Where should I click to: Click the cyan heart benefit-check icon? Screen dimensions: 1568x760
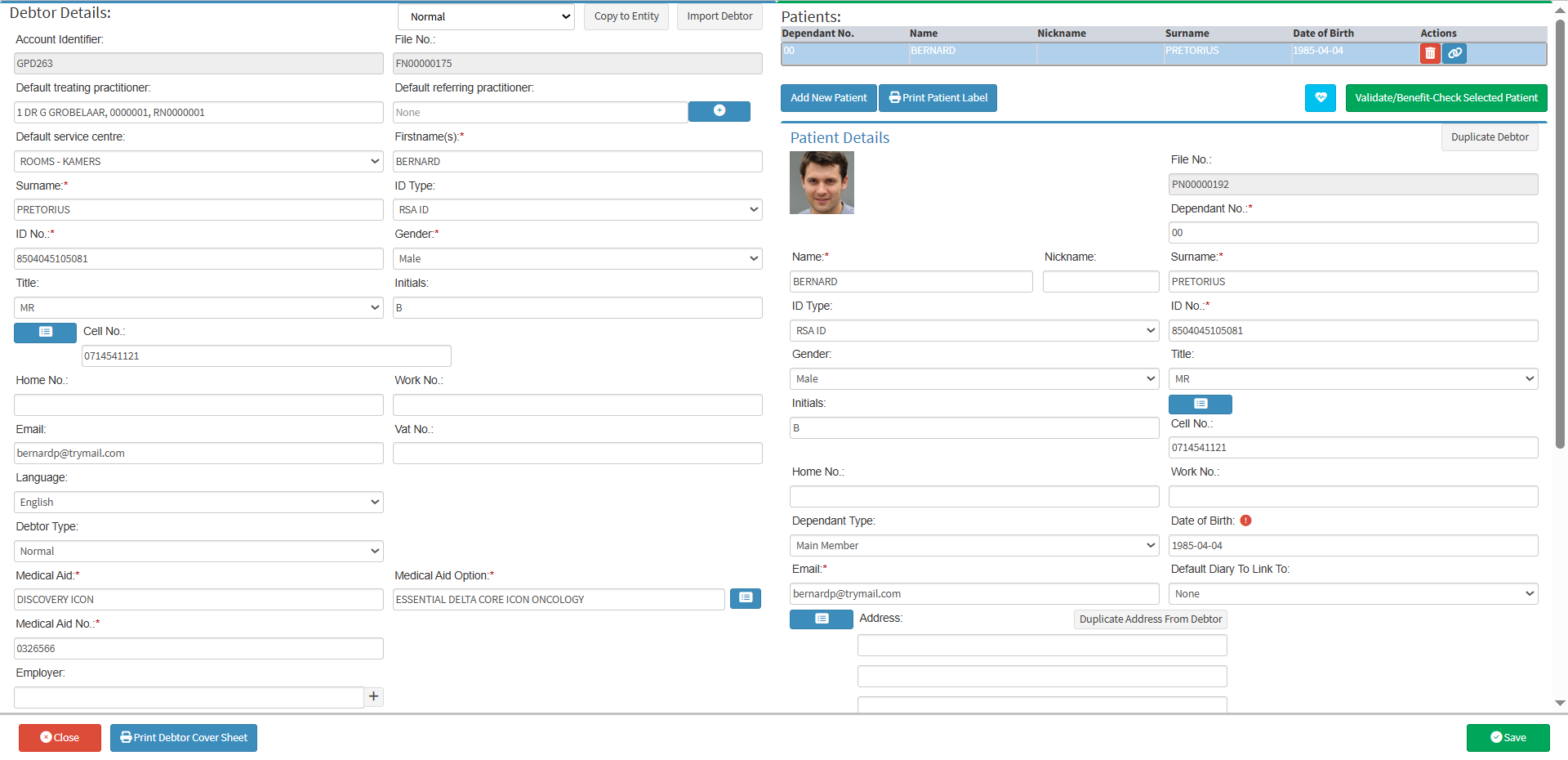click(x=1320, y=98)
